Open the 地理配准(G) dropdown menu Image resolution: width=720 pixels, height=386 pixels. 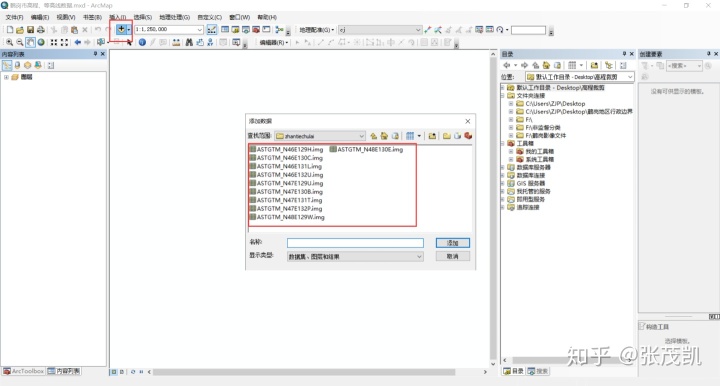(317, 30)
